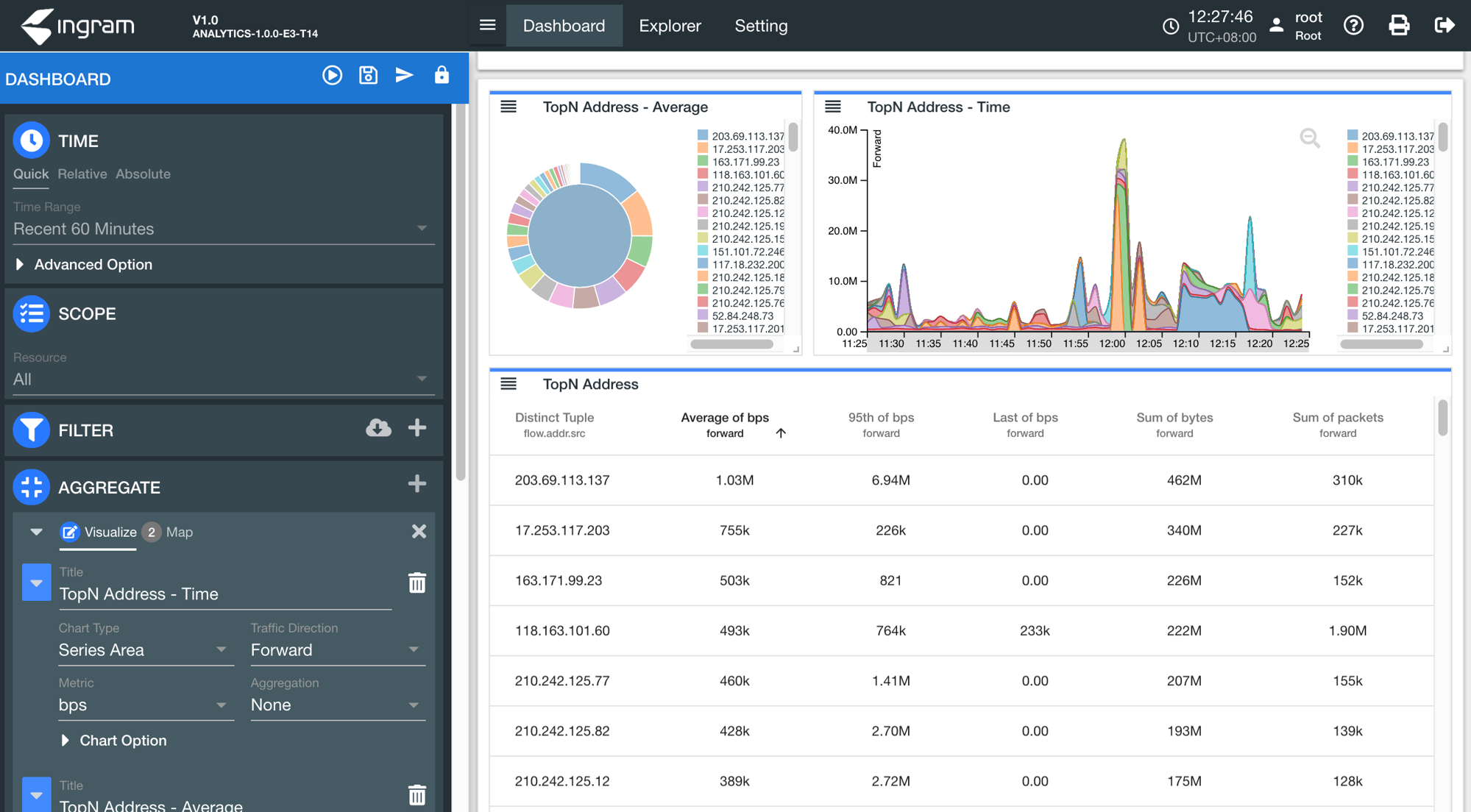
Task: Open TopN Address table hamburger menu
Action: point(508,384)
